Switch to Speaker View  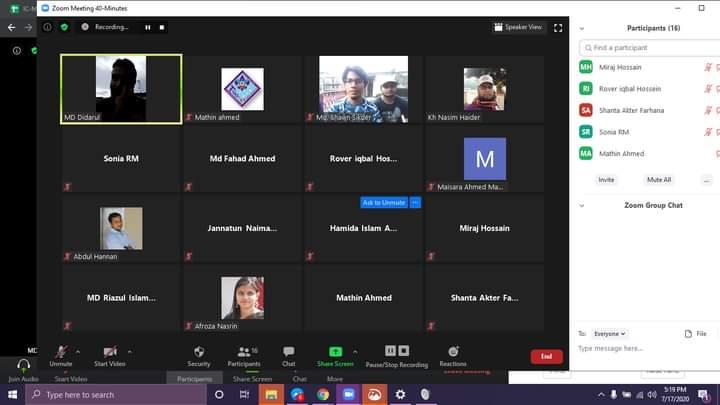(518, 27)
